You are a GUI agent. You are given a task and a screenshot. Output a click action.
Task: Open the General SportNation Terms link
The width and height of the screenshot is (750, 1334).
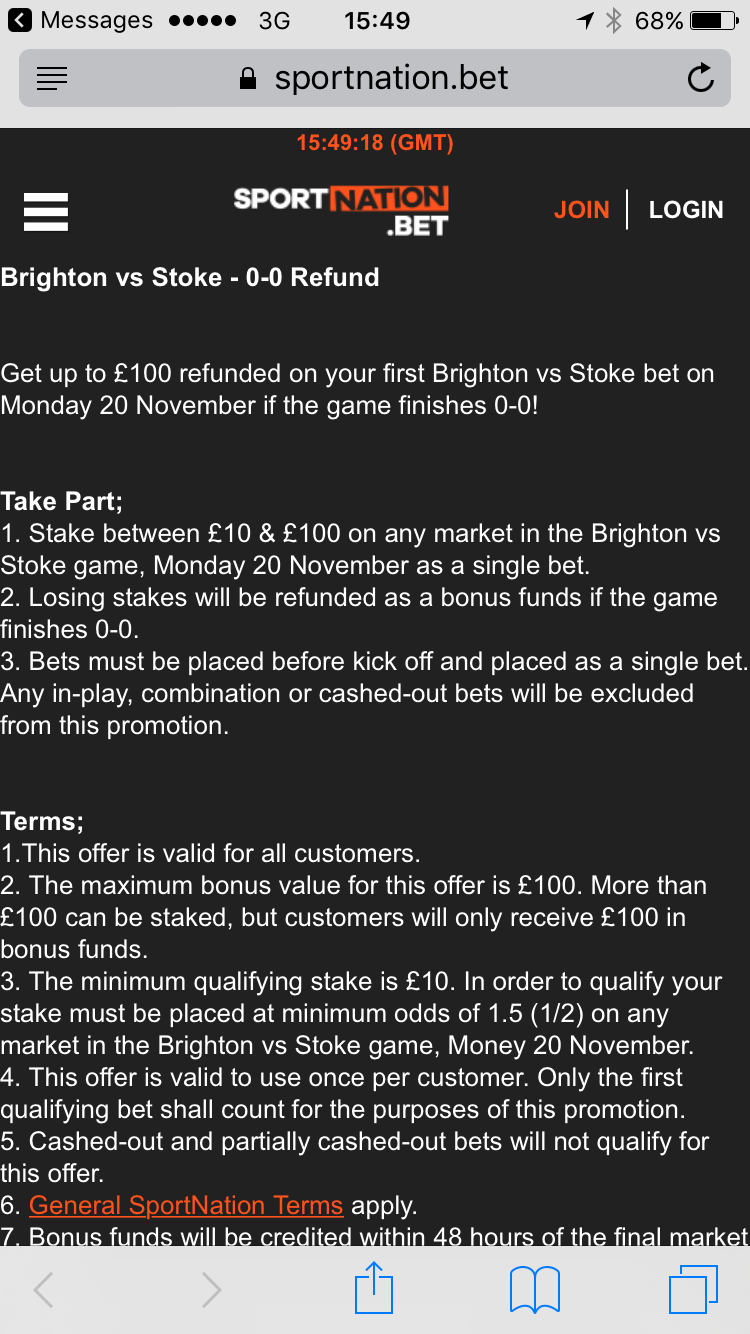186,1205
